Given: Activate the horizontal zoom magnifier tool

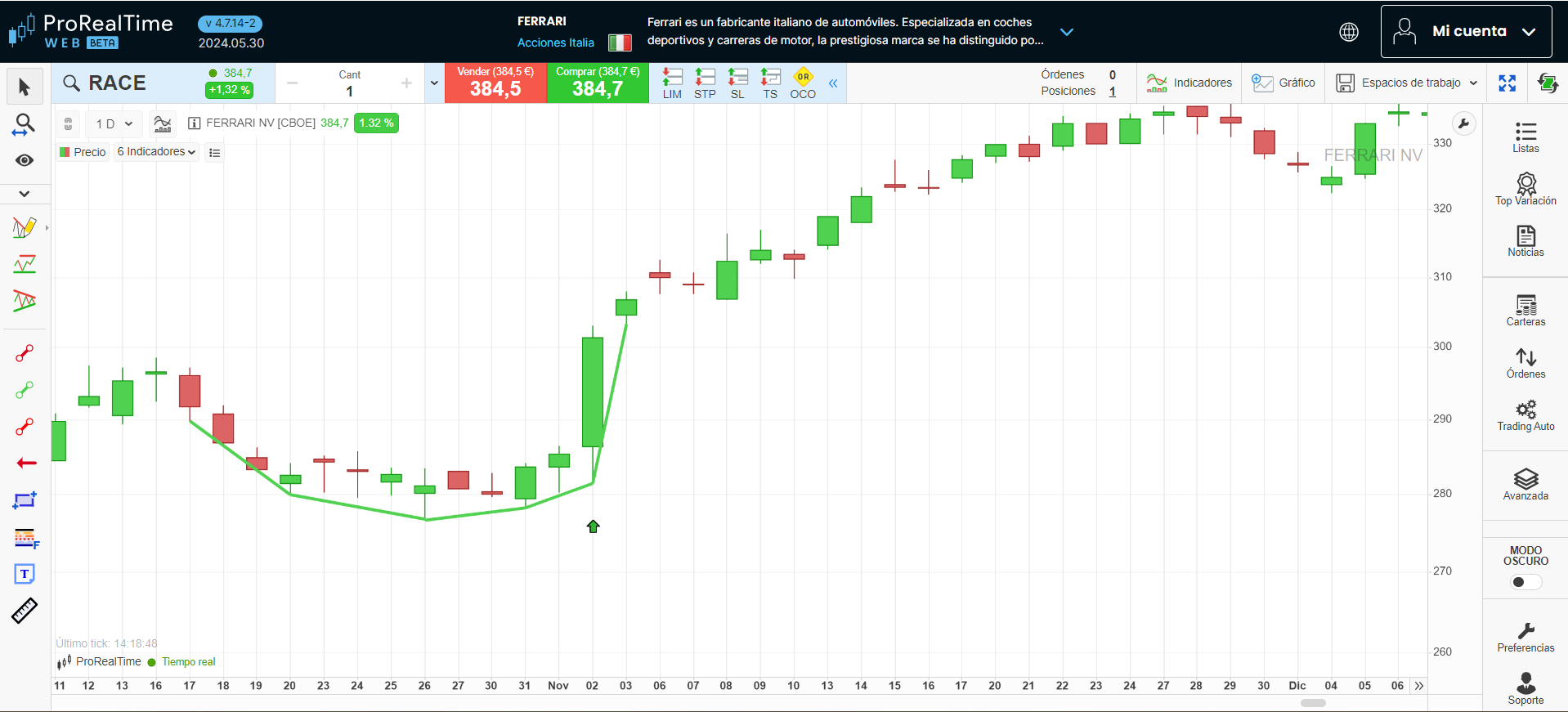Looking at the screenshot, I should (x=25, y=124).
